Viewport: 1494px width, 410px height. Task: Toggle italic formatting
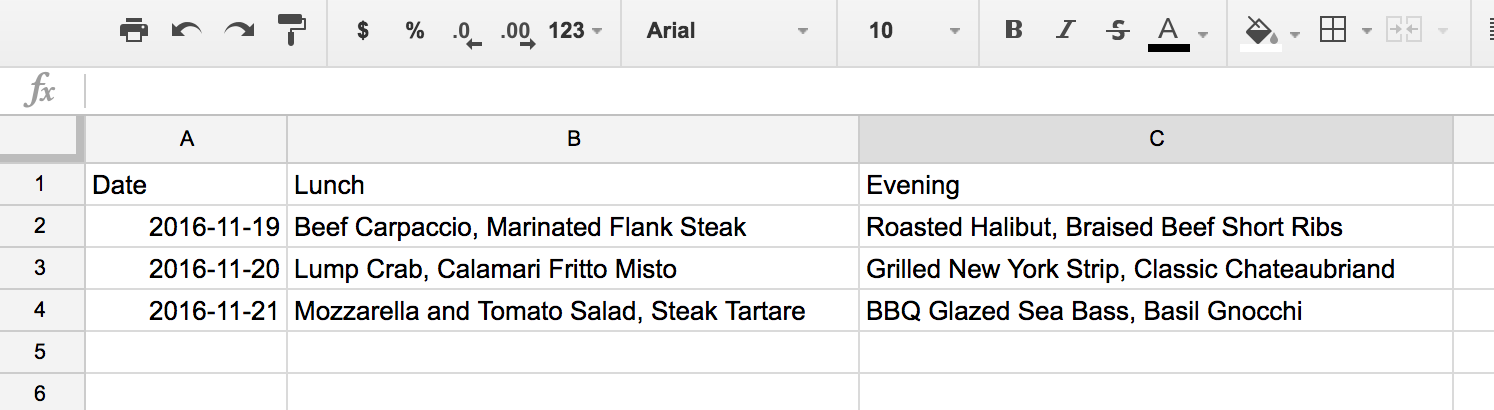(1066, 31)
